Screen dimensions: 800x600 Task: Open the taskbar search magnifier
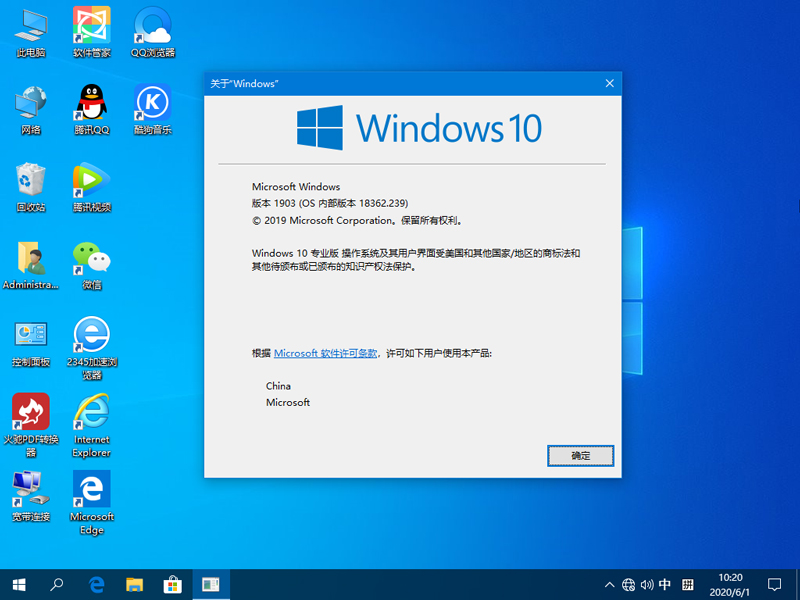click(x=57, y=585)
